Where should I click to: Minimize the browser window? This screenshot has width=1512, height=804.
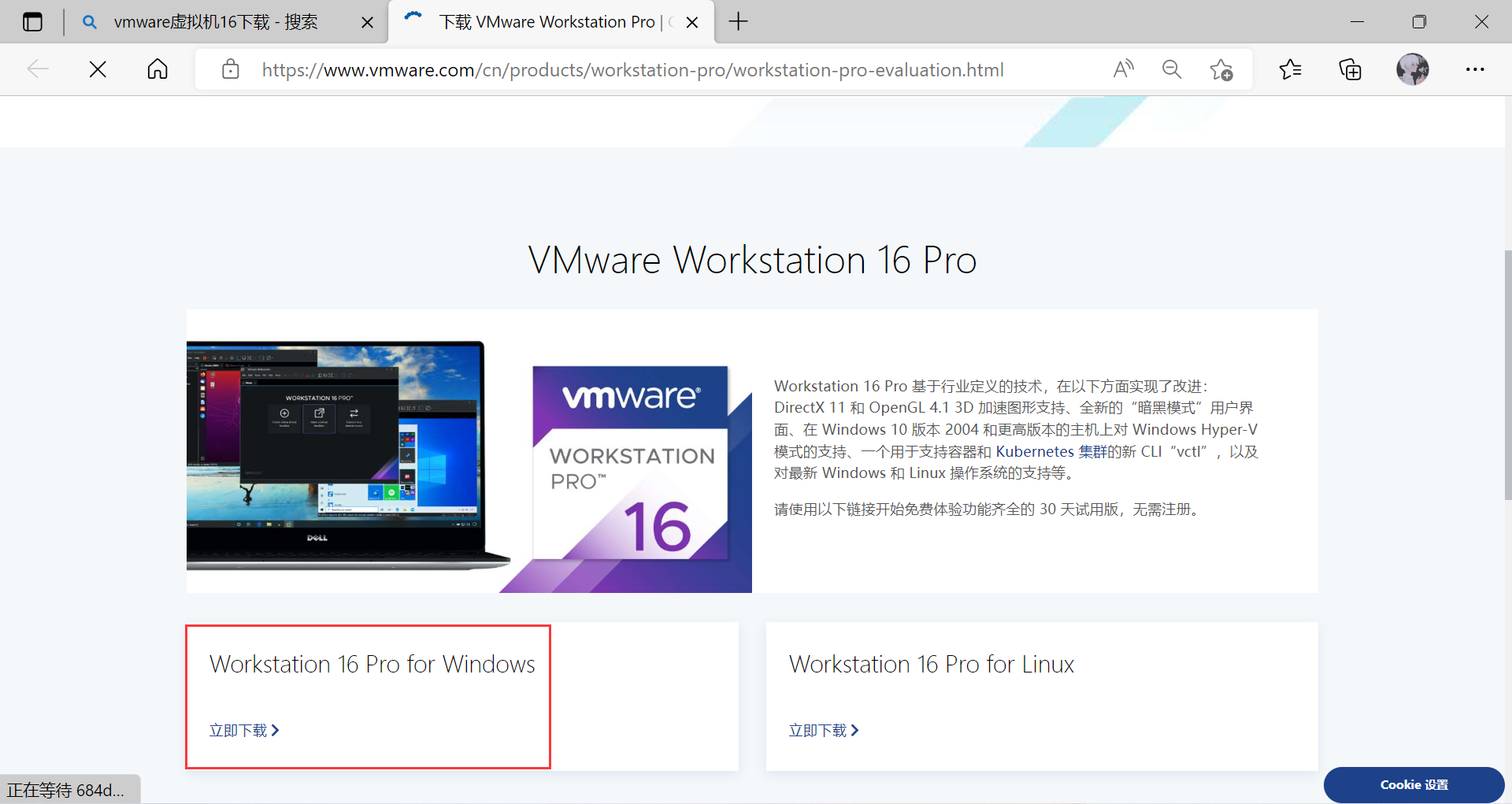pos(1357,21)
